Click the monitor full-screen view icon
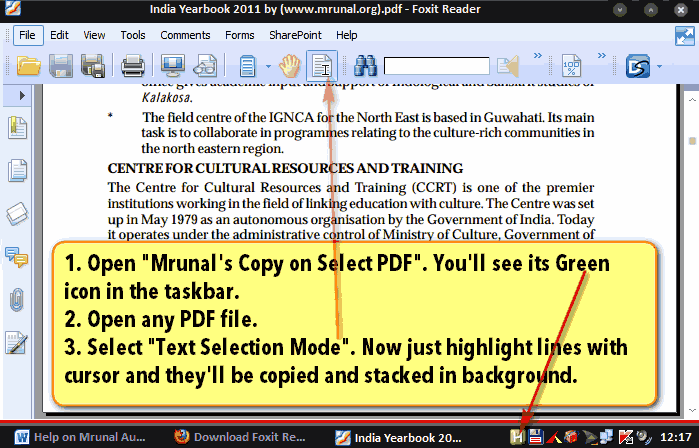 point(173,66)
